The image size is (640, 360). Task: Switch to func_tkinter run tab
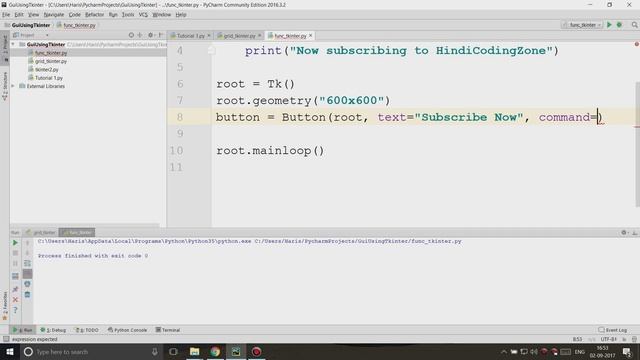click(x=77, y=232)
